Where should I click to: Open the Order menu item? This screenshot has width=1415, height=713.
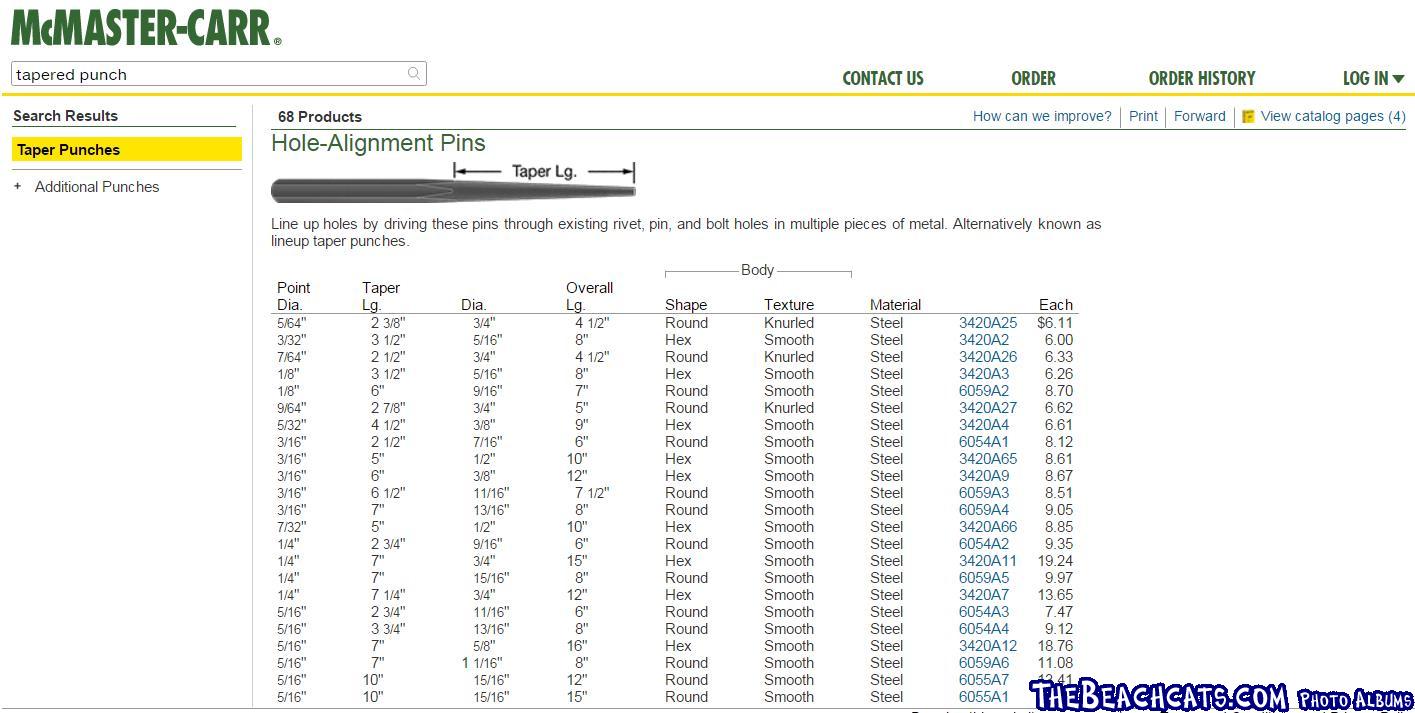(x=1033, y=78)
